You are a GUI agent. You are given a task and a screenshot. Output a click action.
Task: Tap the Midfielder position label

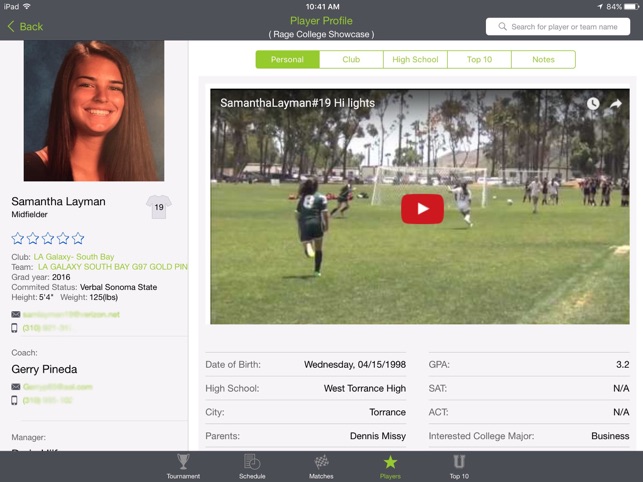coord(30,214)
